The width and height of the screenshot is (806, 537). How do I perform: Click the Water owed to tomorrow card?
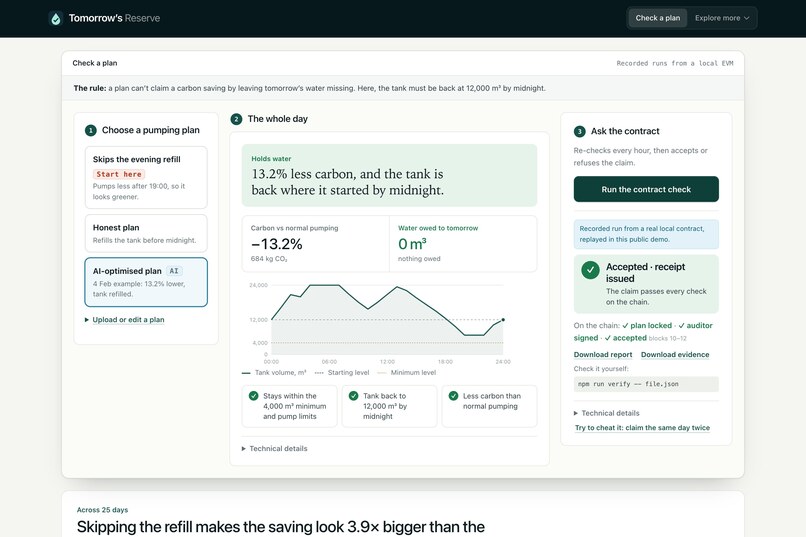[x=463, y=244]
